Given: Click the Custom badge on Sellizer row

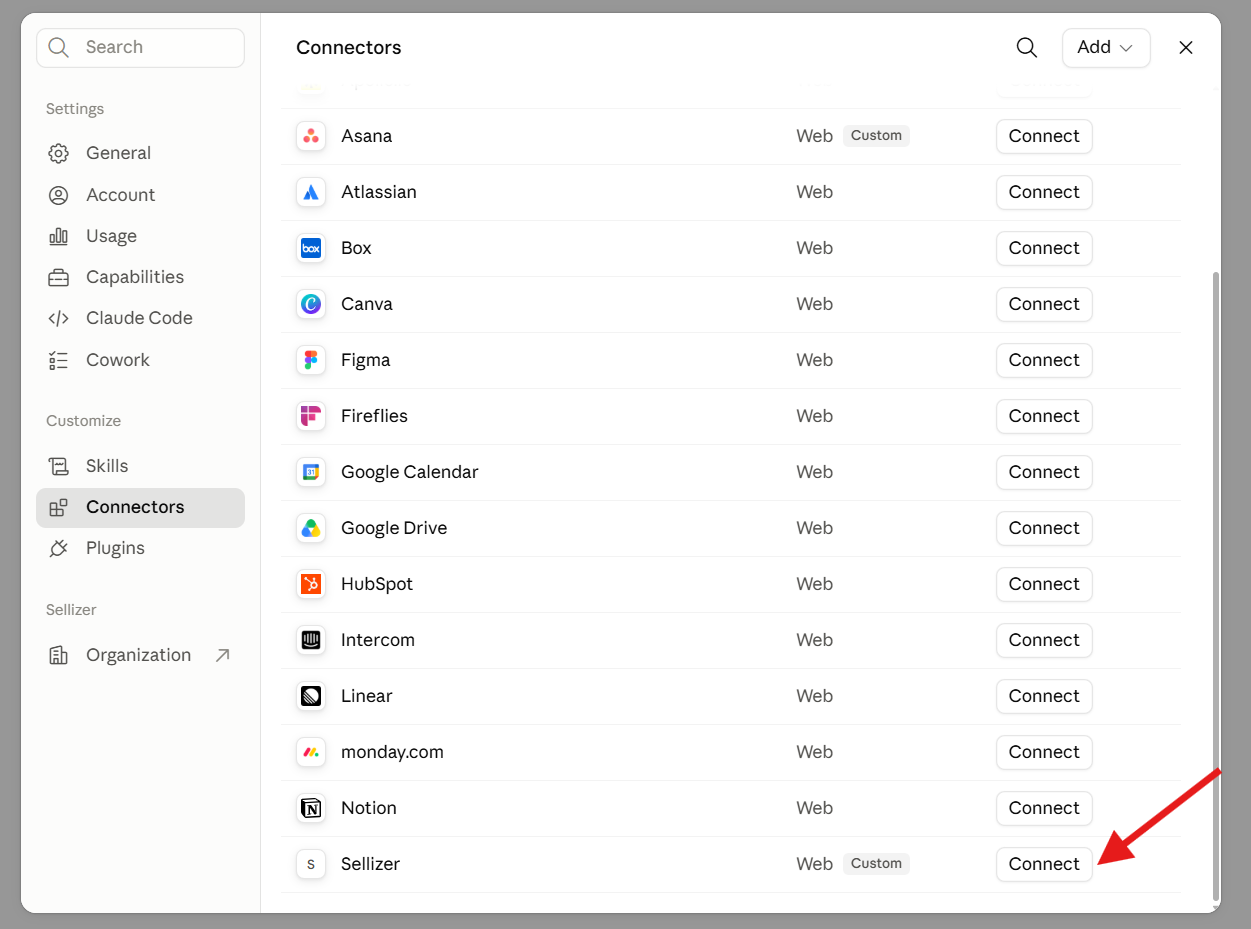Looking at the screenshot, I should 876,864.
